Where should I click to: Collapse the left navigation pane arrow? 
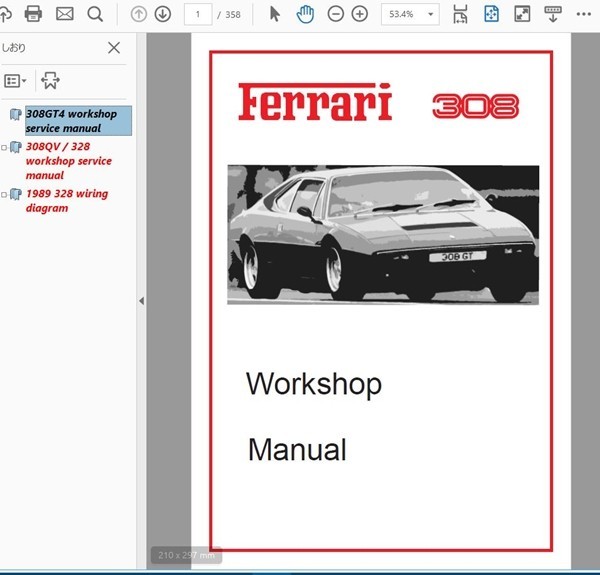click(x=142, y=301)
